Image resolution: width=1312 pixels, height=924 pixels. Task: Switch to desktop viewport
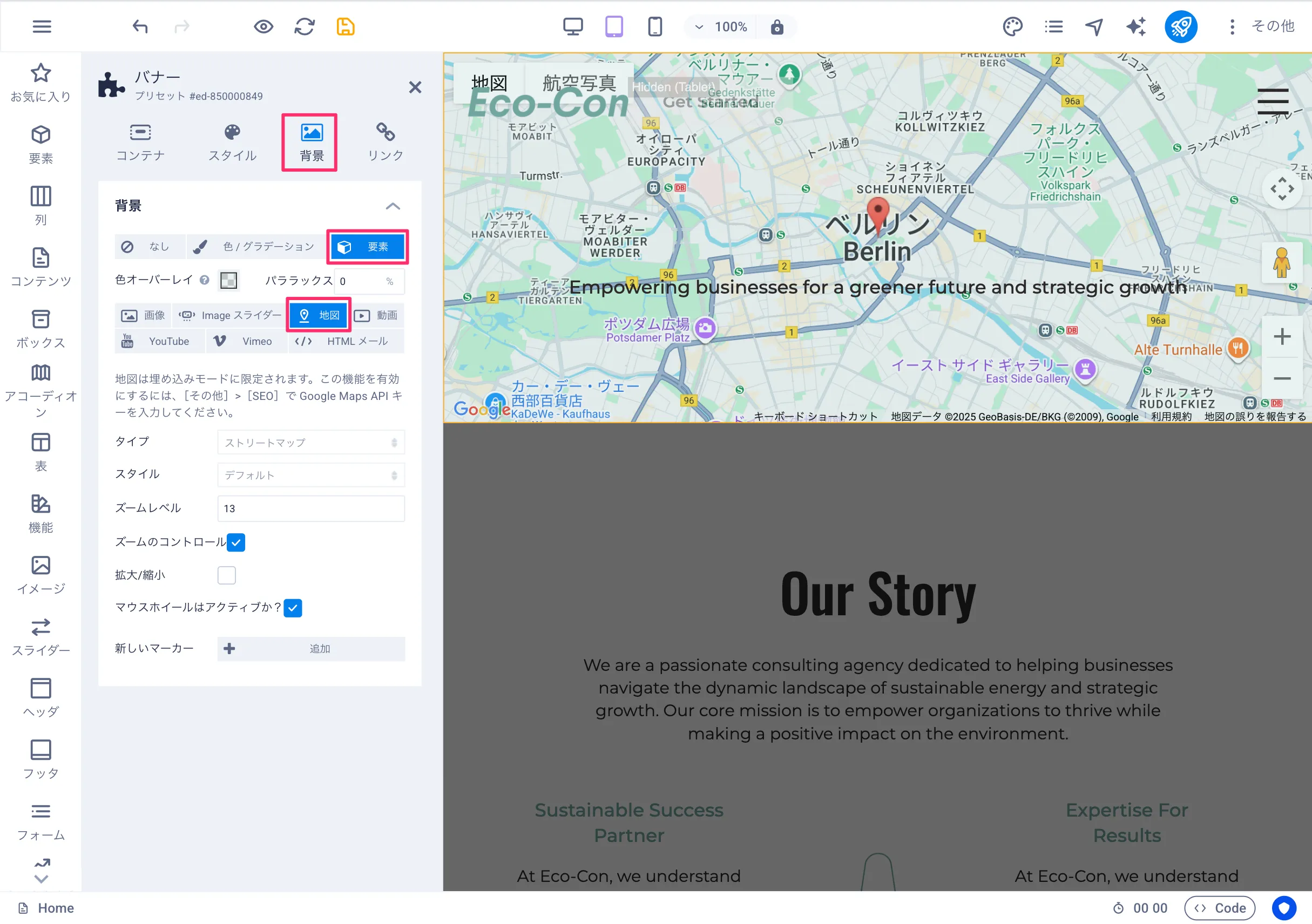[x=572, y=27]
